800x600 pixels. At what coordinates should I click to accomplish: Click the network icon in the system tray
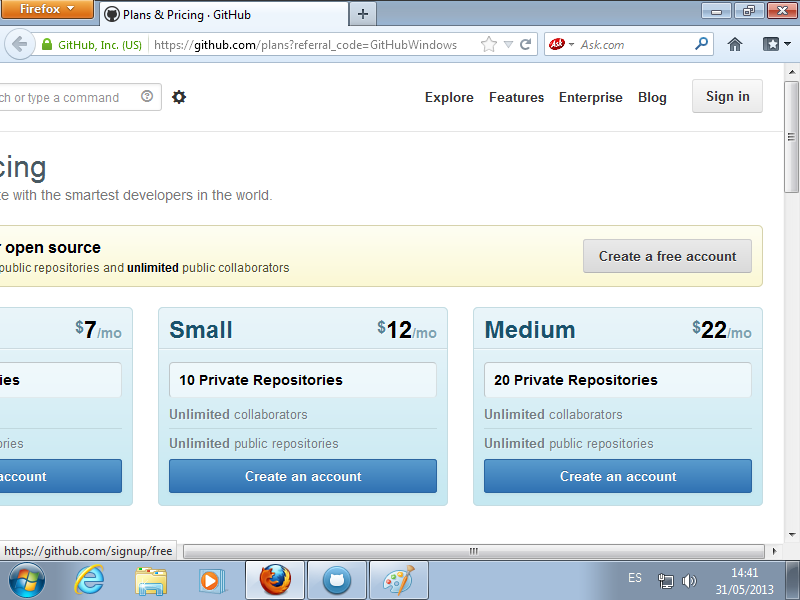point(665,581)
